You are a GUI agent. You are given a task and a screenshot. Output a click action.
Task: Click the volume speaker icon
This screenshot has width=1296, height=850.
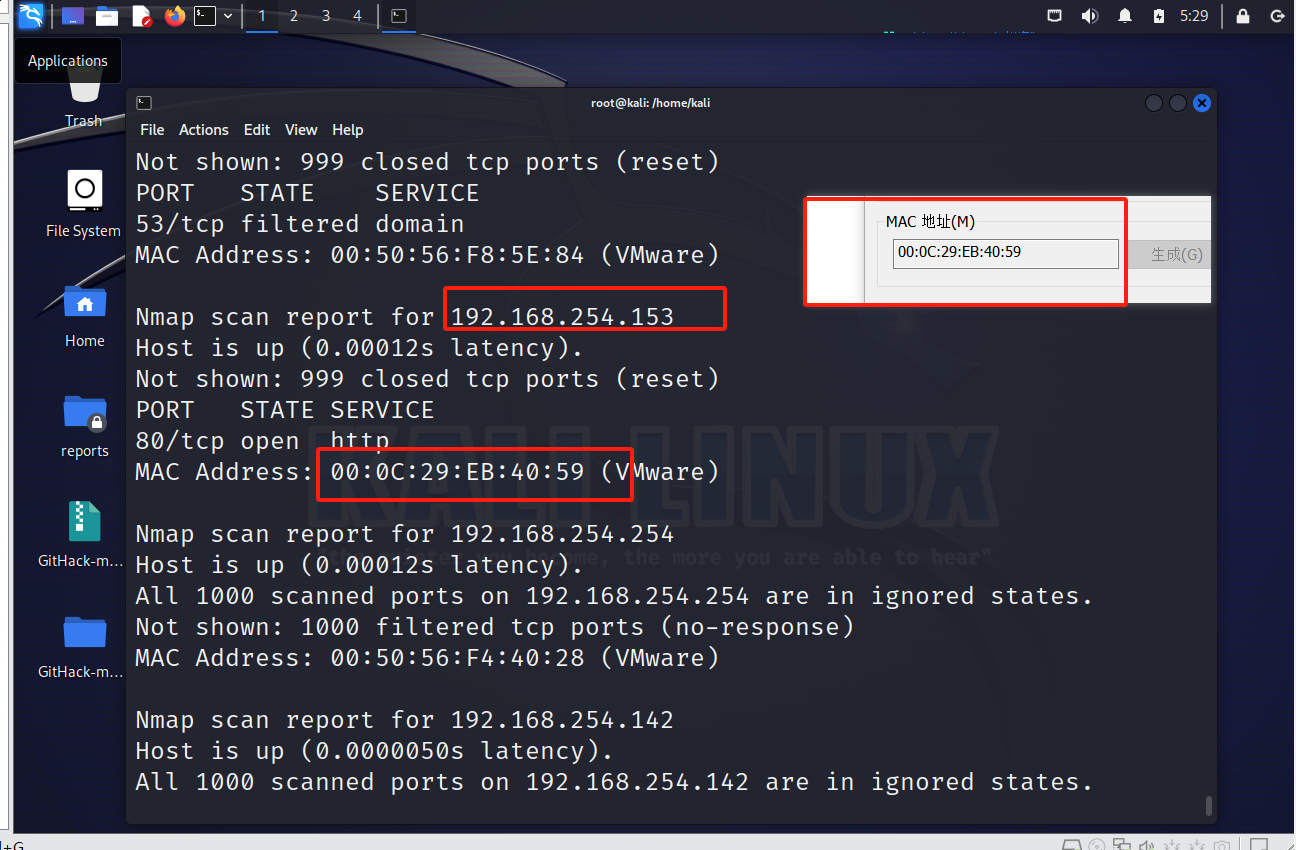tap(1089, 16)
